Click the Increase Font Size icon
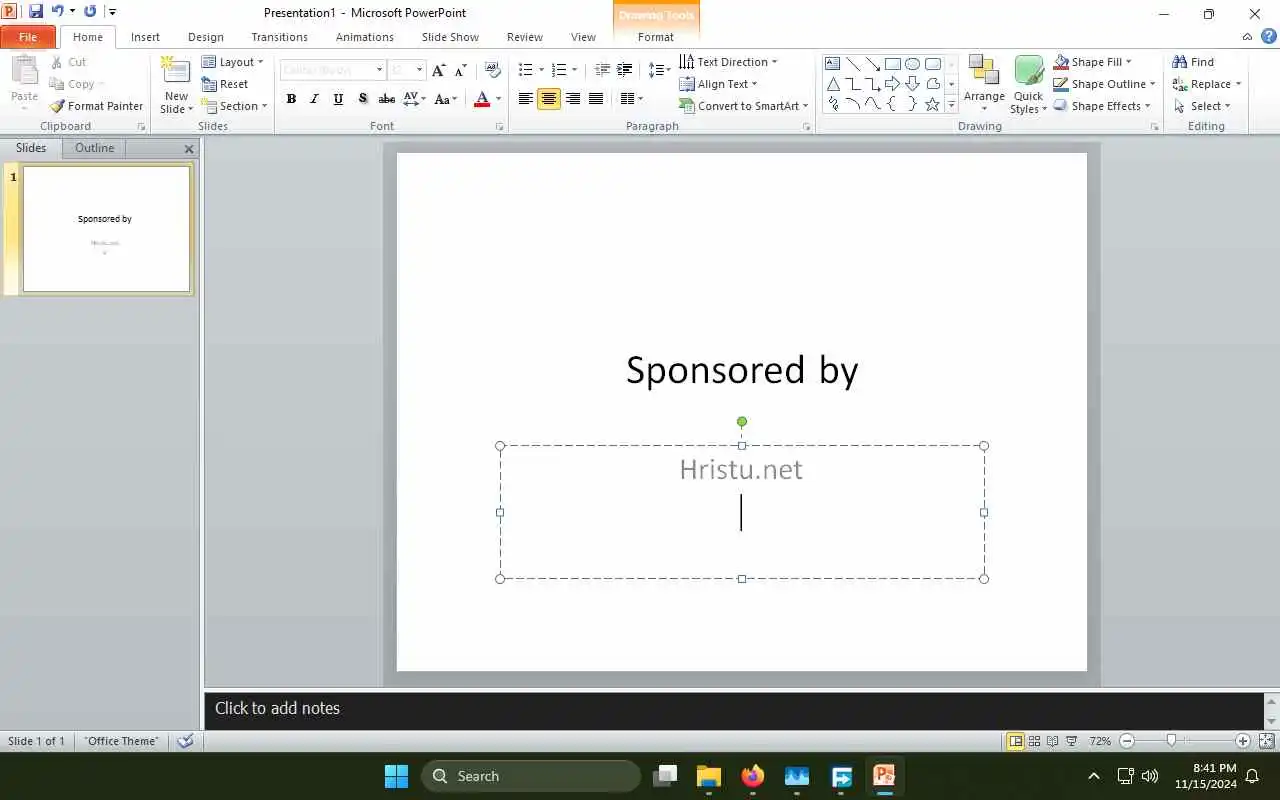 (438, 70)
